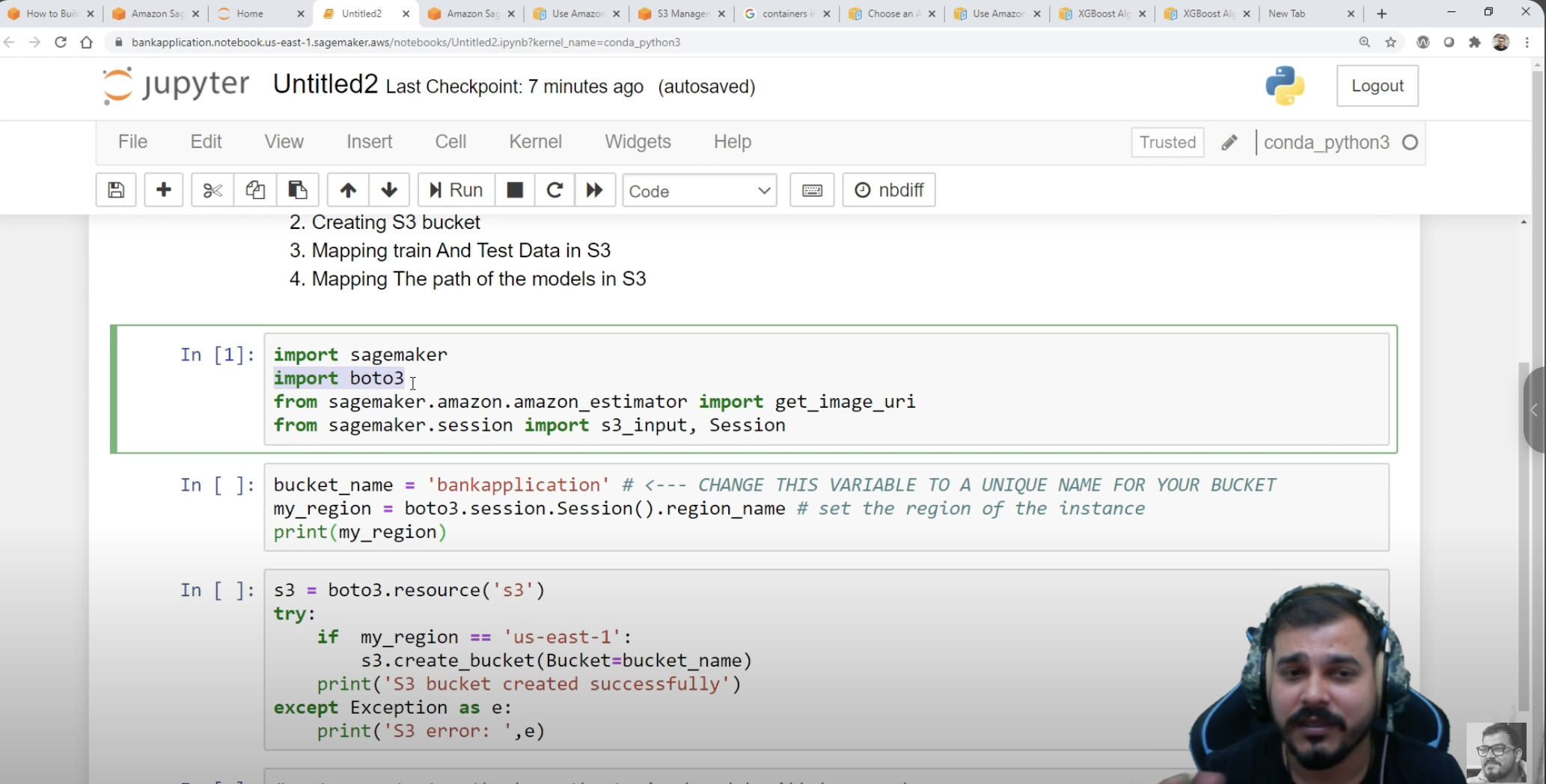Toggle the bookmark star for this page
Viewport: 1546px width, 784px height.
click(x=1391, y=43)
